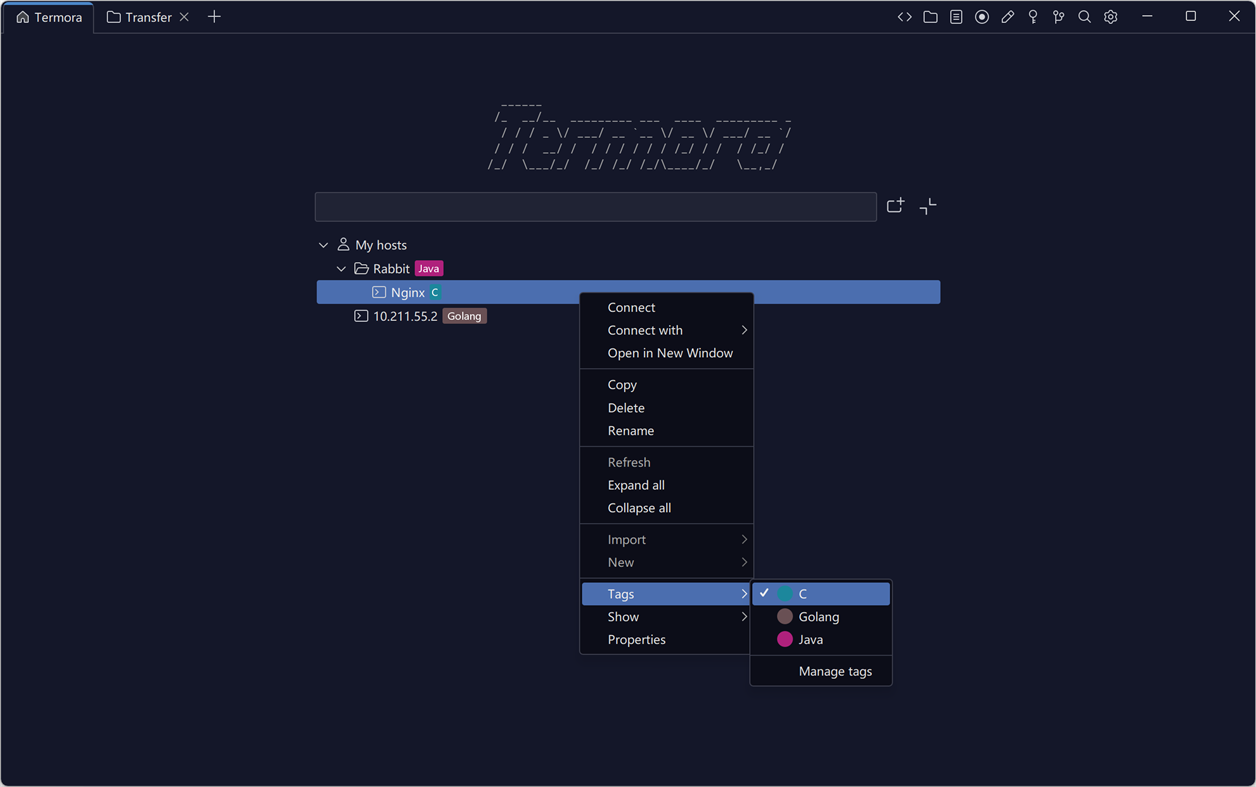Select the Golang tag label in submenu
The width and height of the screenshot is (1256, 787).
(x=819, y=617)
